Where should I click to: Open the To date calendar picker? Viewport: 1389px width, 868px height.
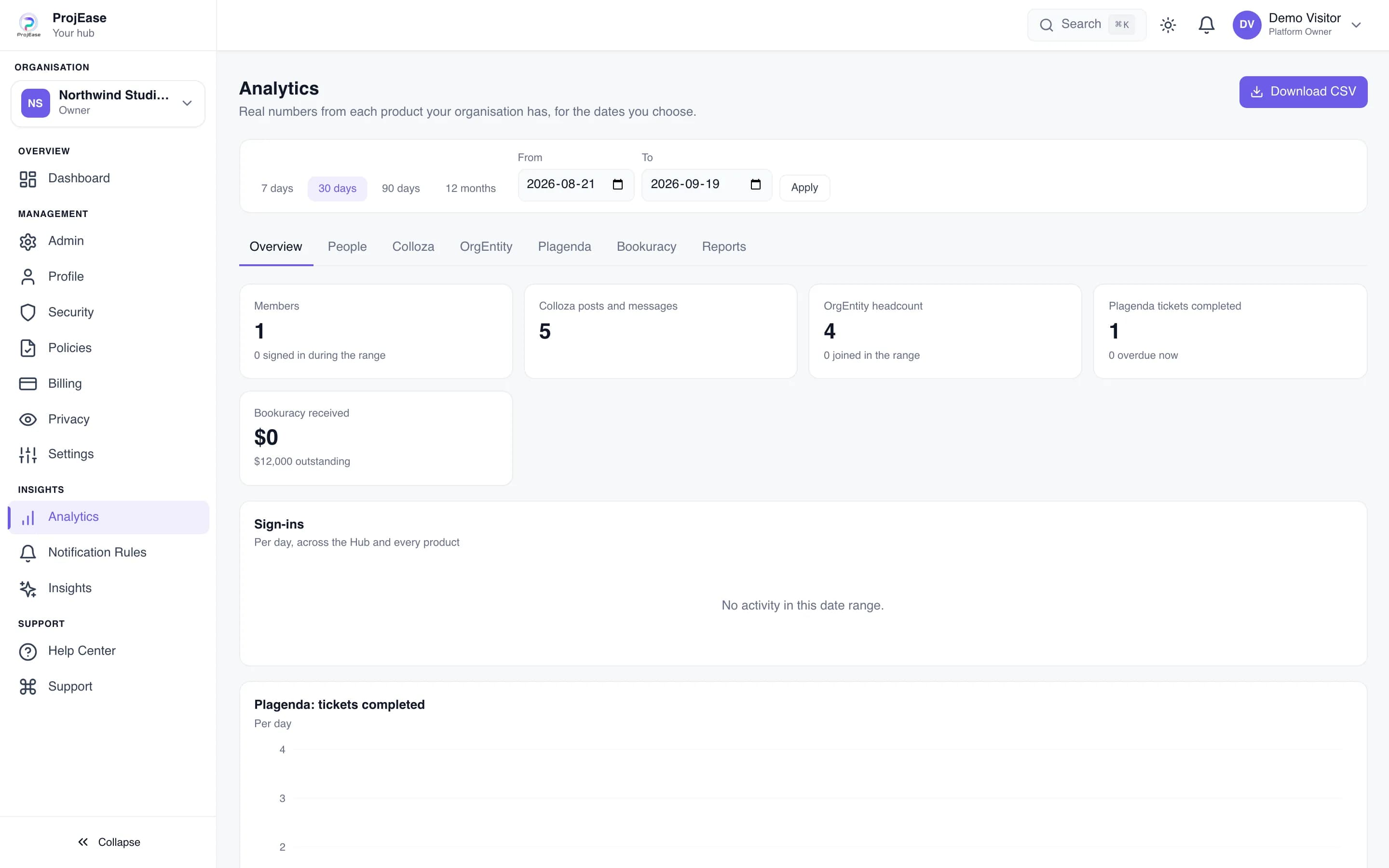[x=755, y=185]
